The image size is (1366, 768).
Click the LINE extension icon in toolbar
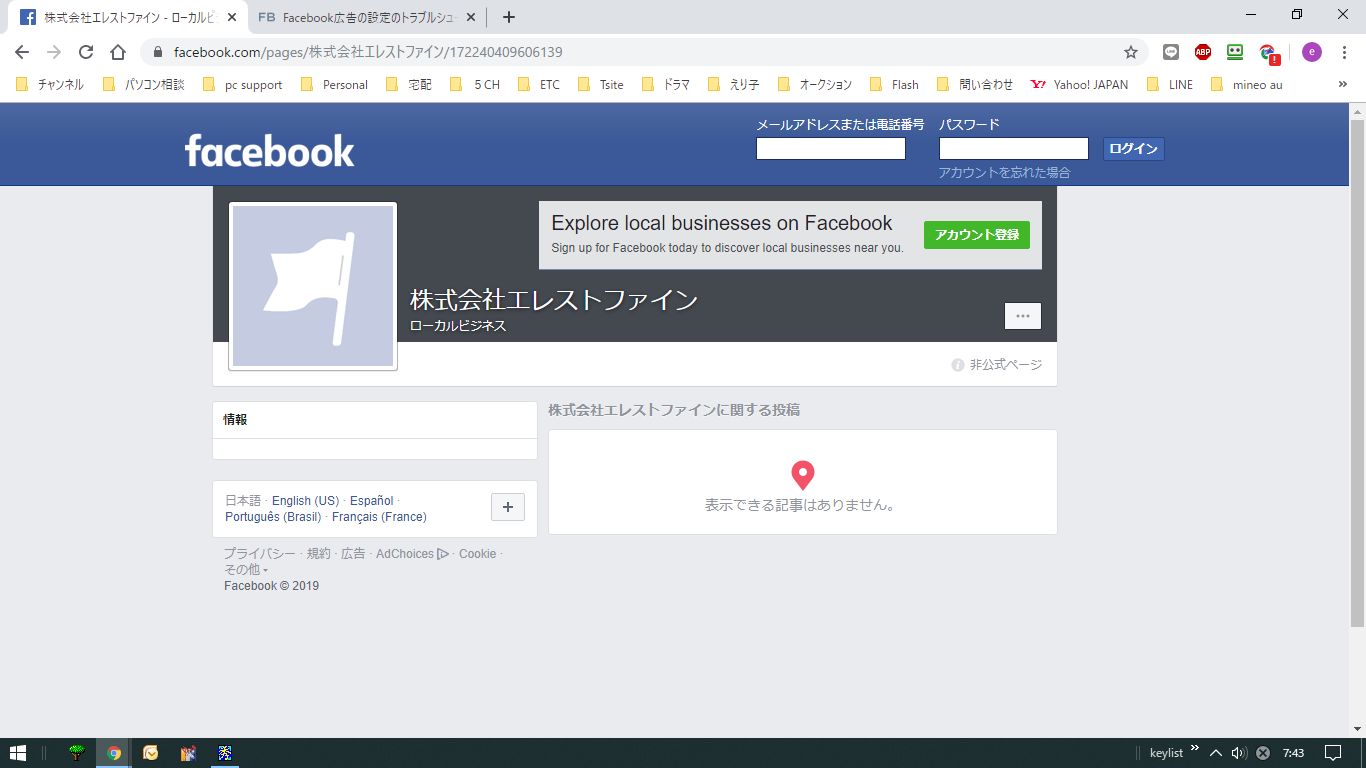[1171, 52]
